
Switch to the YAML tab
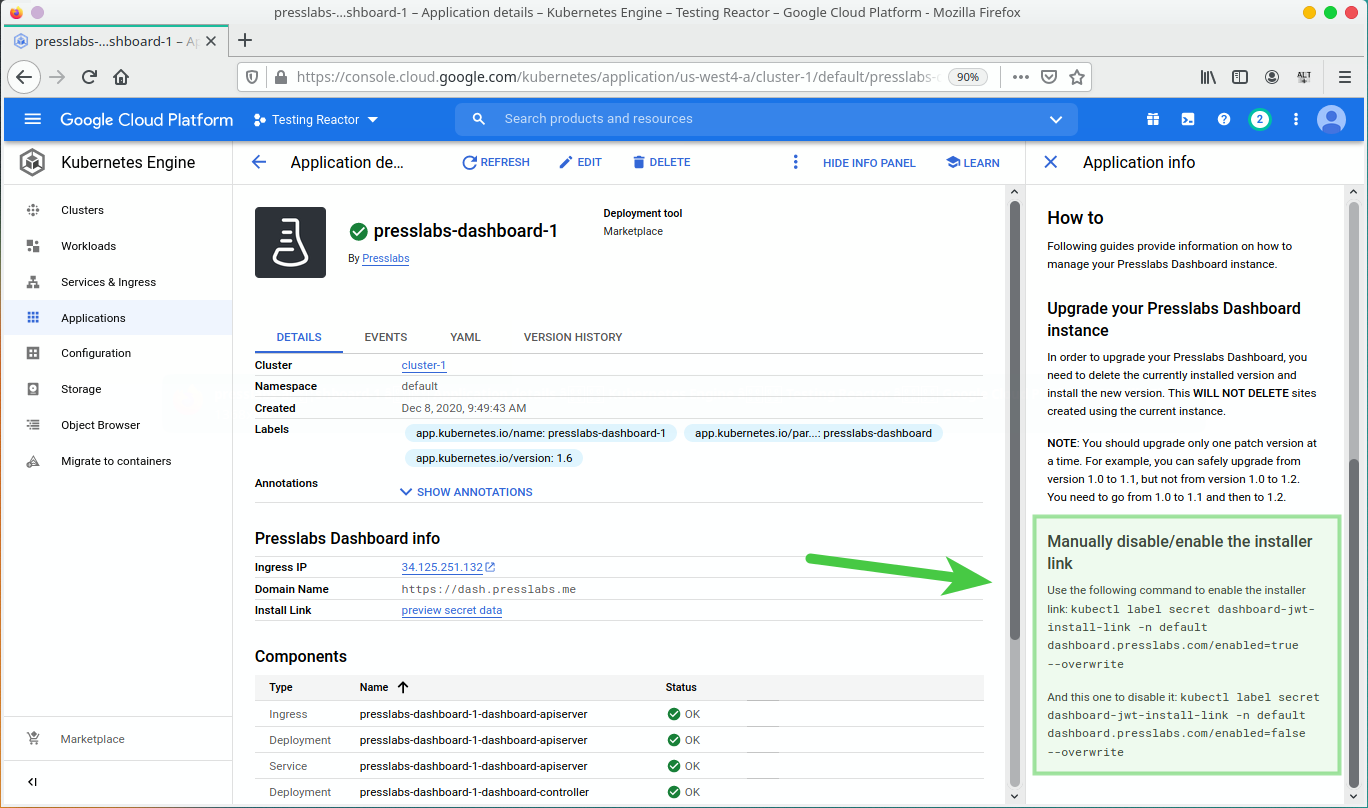[465, 337]
